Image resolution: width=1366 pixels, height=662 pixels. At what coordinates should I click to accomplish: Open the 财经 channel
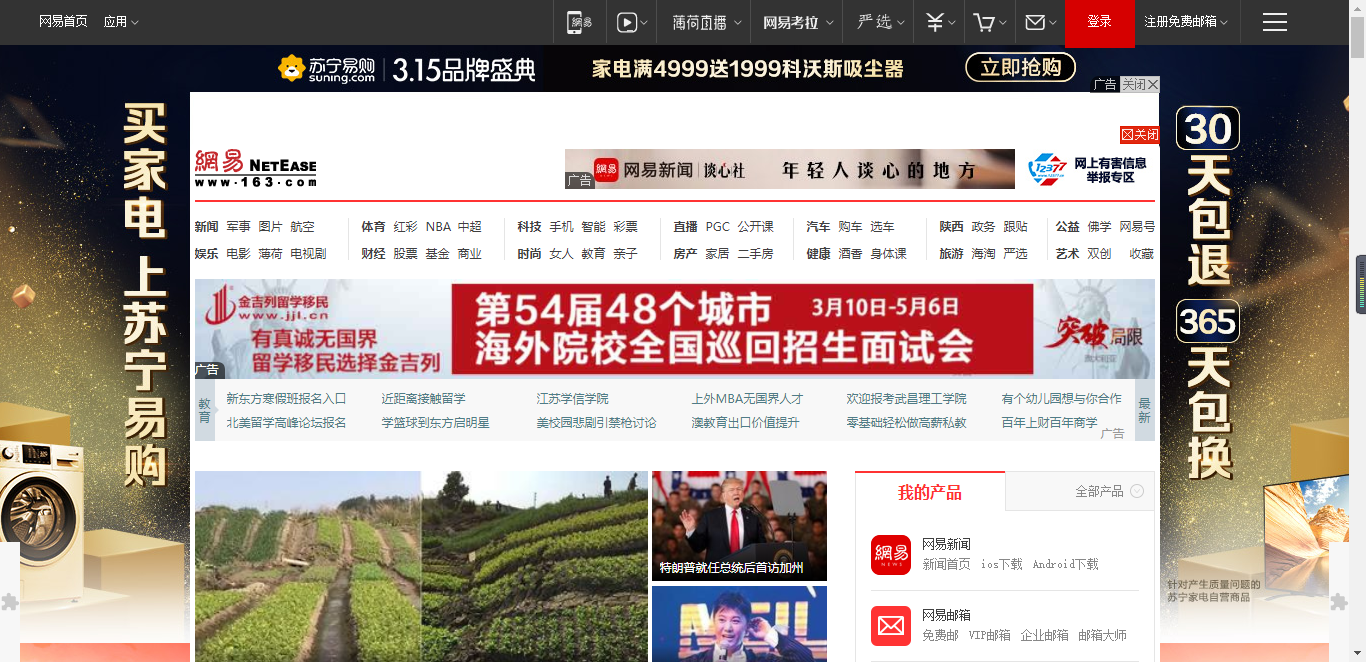click(373, 254)
